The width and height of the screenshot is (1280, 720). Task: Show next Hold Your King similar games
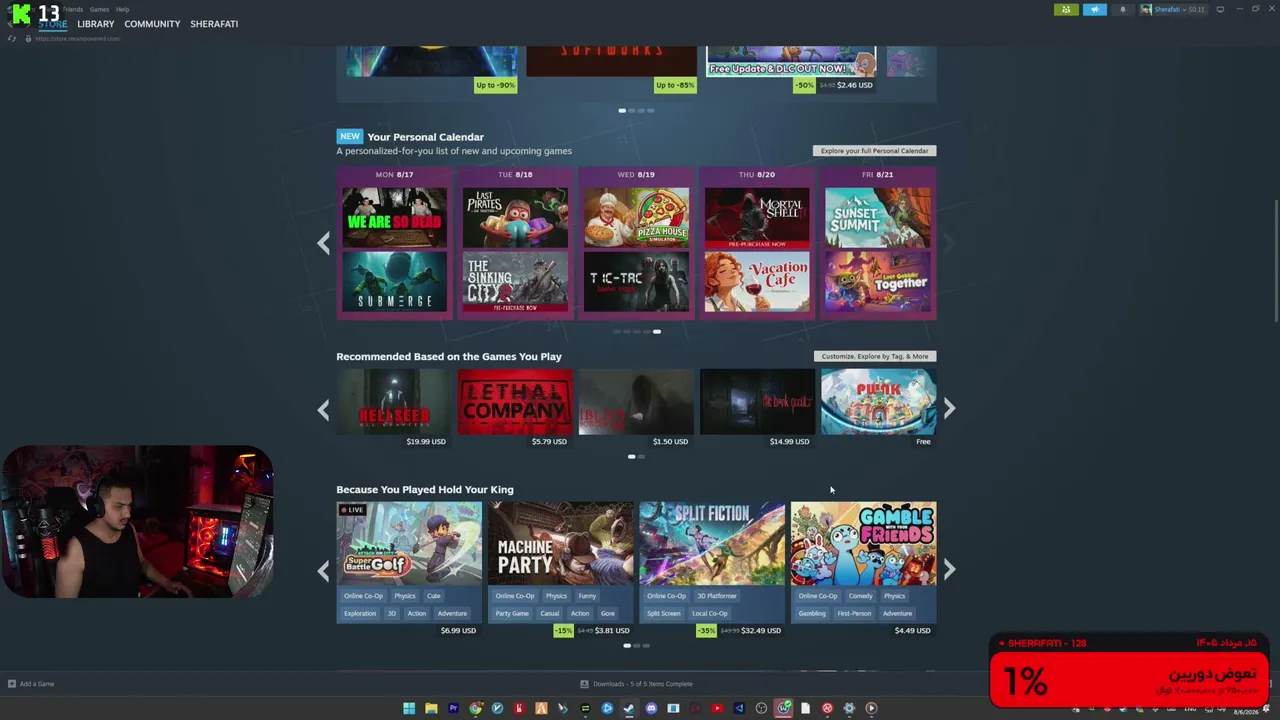tap(949, 569)
